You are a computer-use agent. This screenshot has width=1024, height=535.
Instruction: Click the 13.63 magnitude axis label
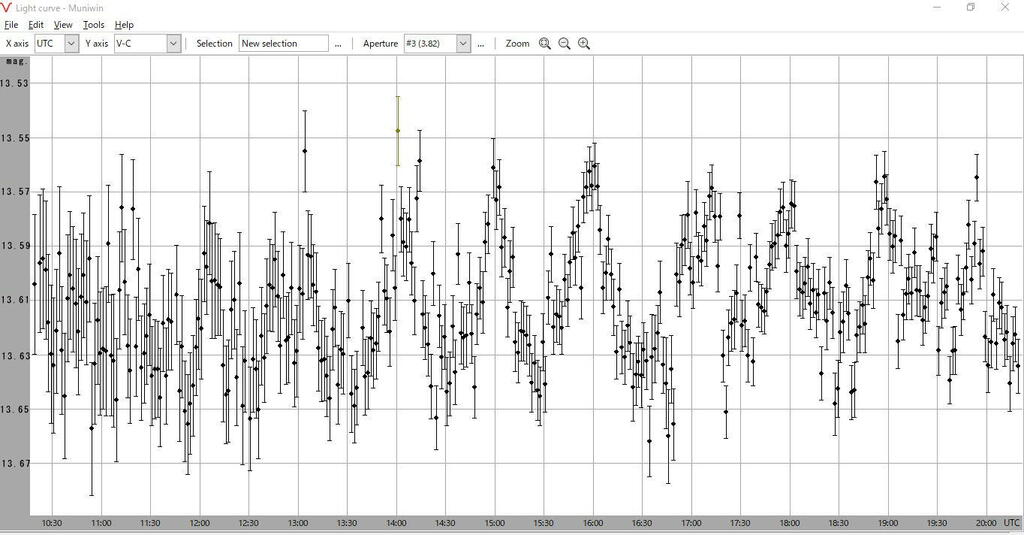(15, 355)
